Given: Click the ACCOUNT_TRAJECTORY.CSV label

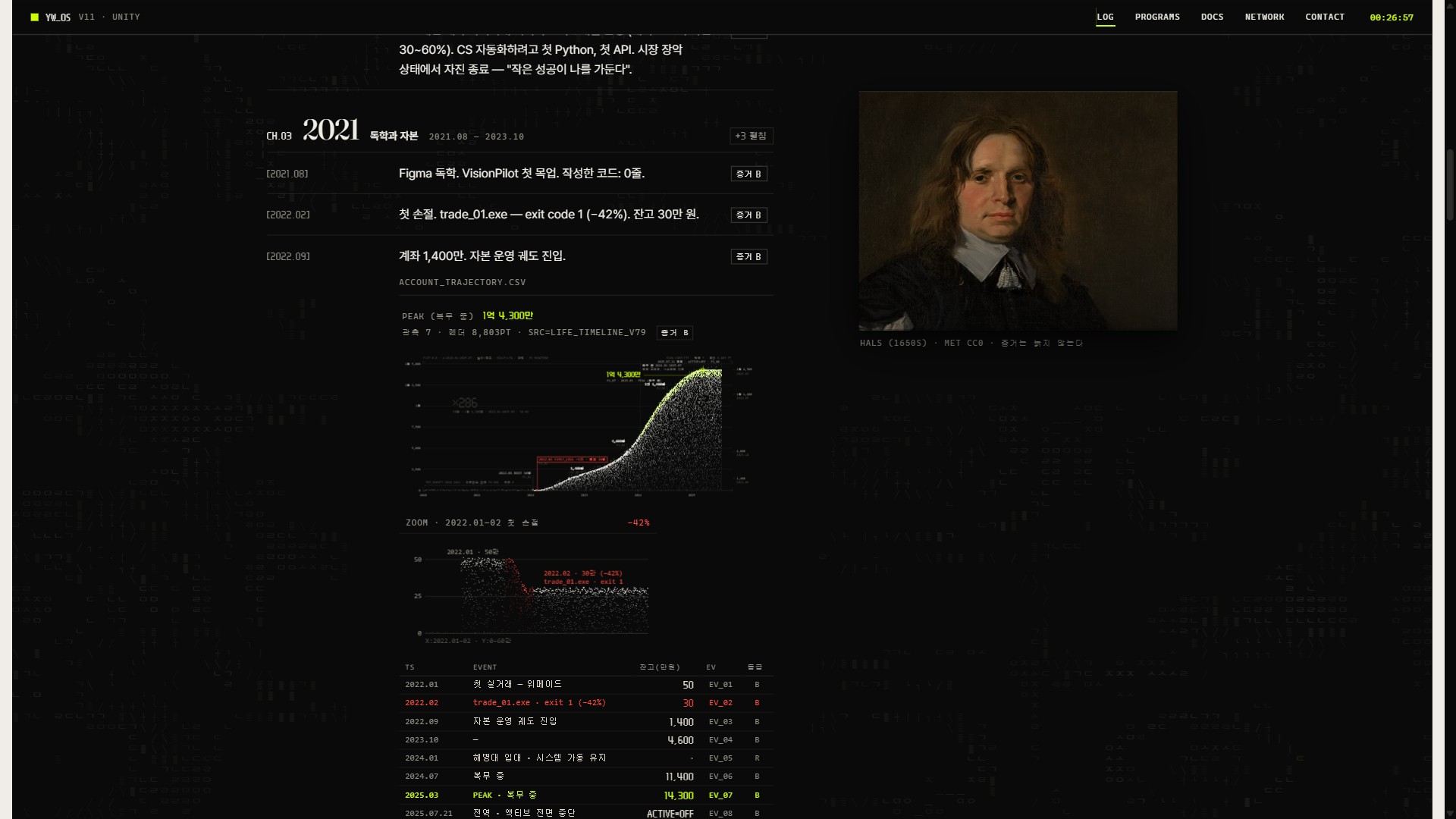Looking at the screenshot, I should (463, 282).
